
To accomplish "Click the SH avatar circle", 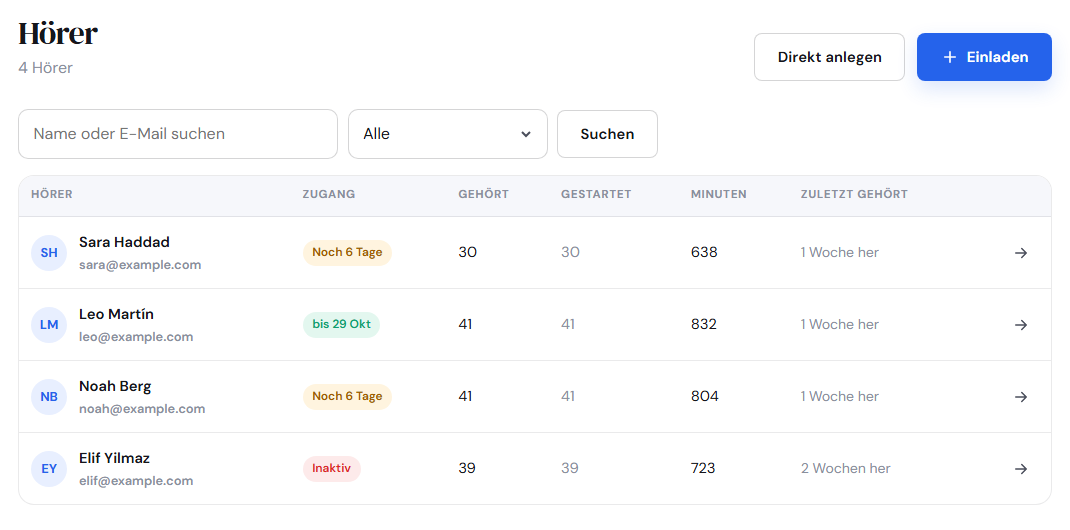I will point(49,253).
